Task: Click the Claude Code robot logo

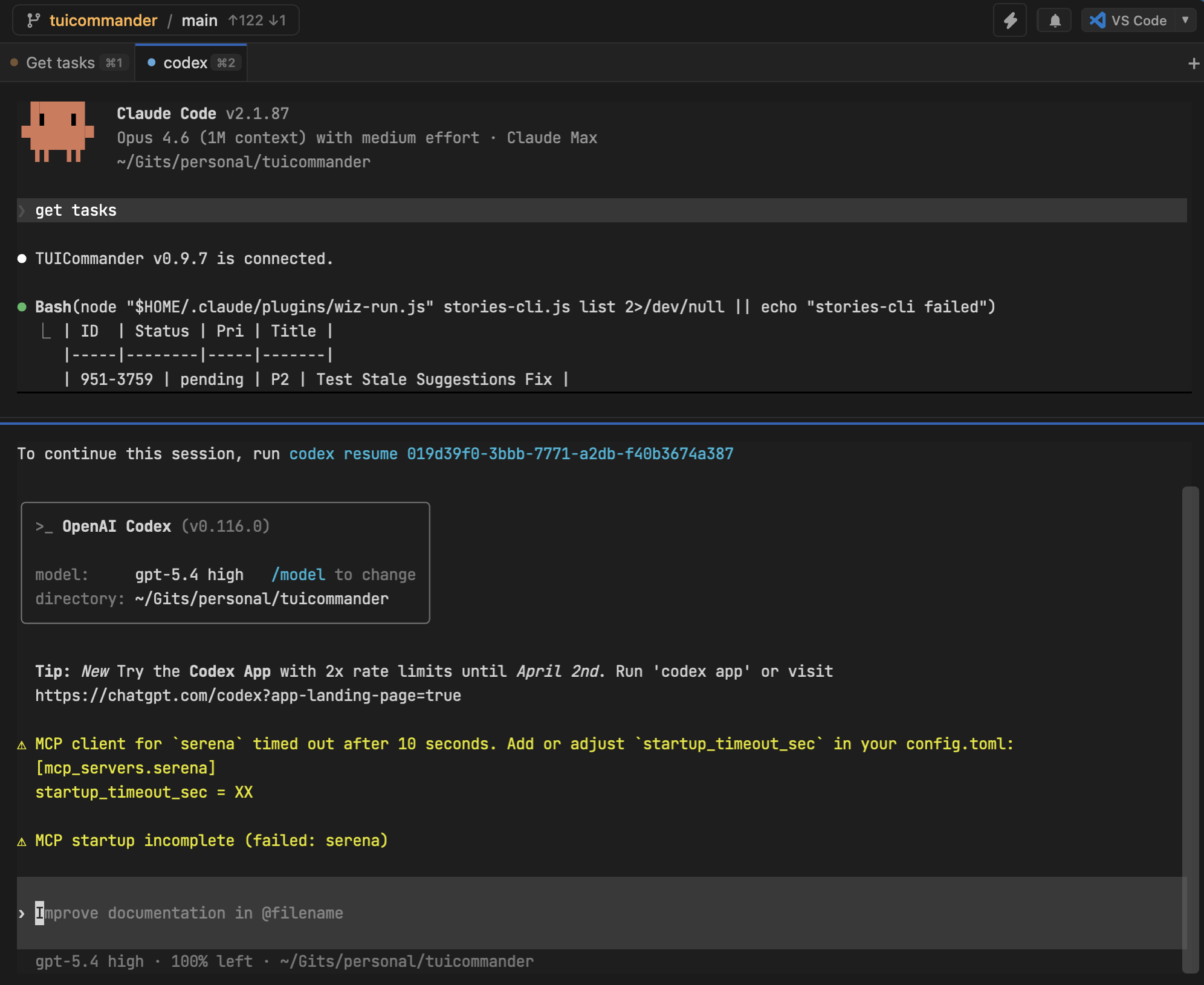Action: 57,133
